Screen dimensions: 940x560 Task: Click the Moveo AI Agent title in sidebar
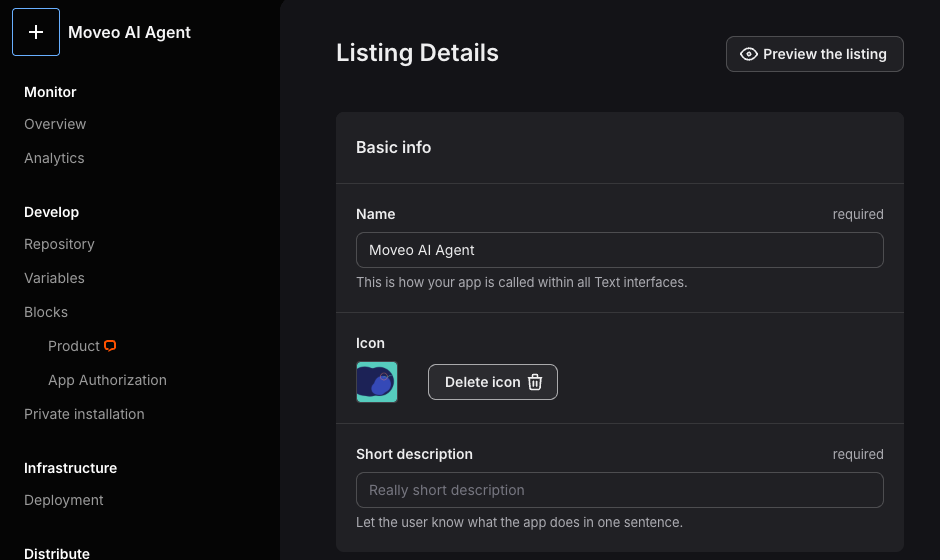coord(129,32)
